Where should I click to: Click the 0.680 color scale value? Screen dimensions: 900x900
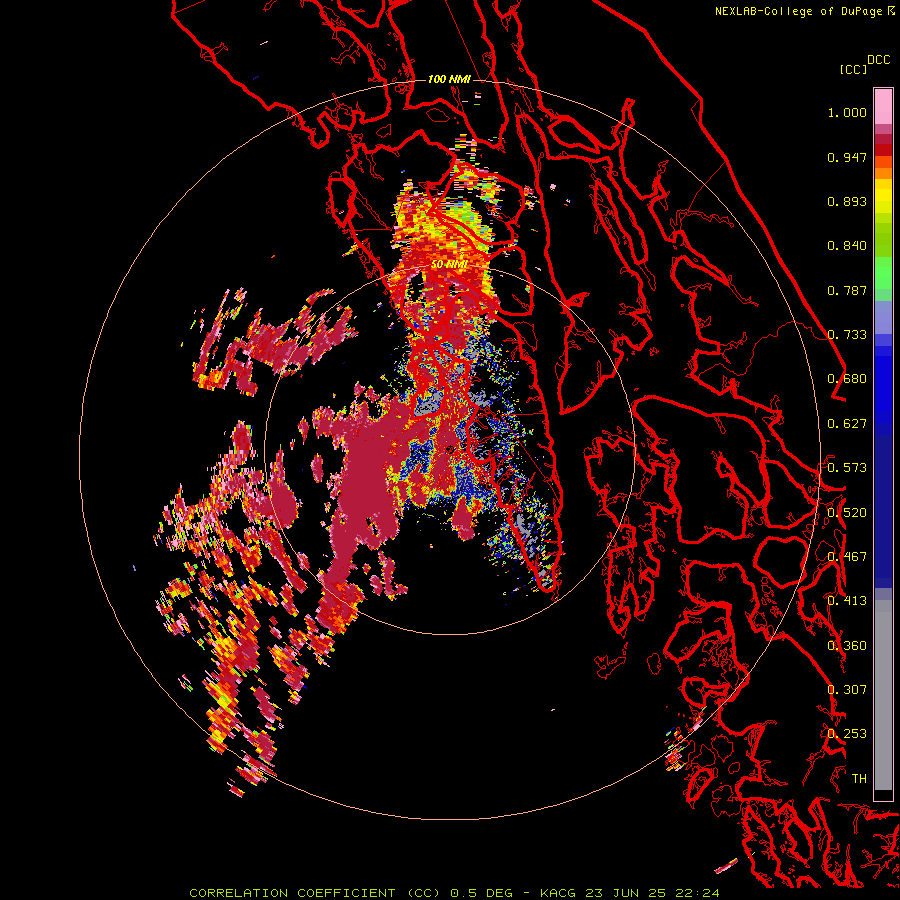pyautogui.click(x=847, y=379)
